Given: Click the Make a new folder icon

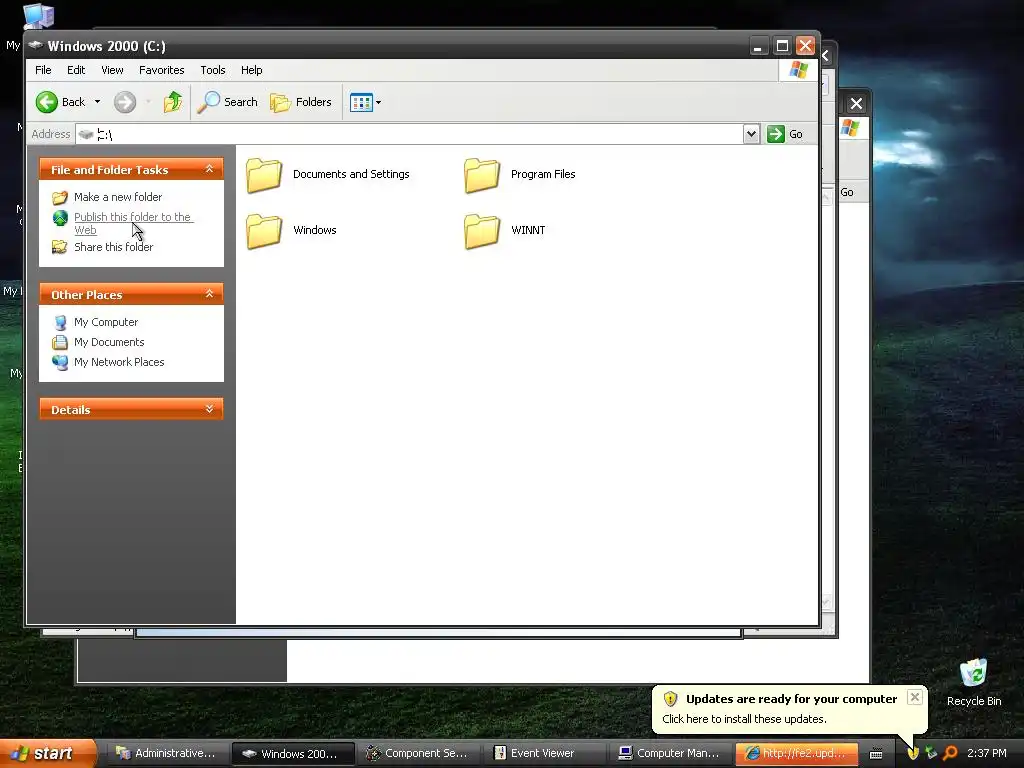Looking at the screenshot, I should [x=60, y=197].
